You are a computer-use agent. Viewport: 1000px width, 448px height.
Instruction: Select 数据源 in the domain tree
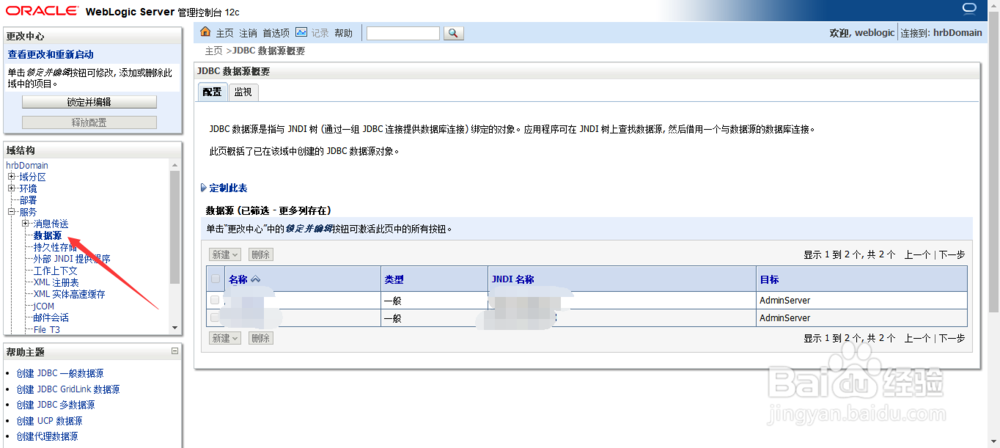pos(47,235)
